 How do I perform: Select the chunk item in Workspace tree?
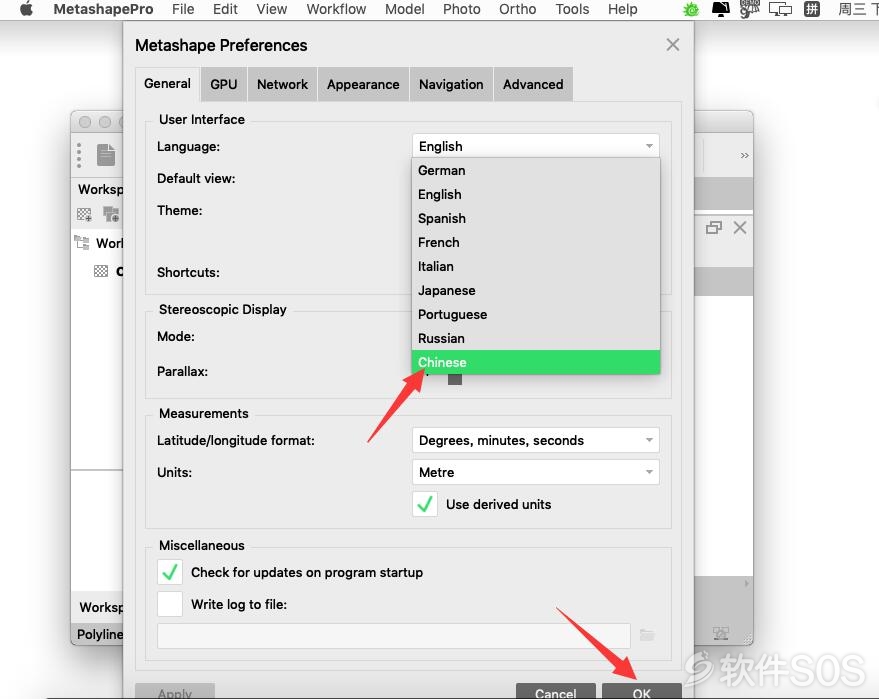point(108,271)
